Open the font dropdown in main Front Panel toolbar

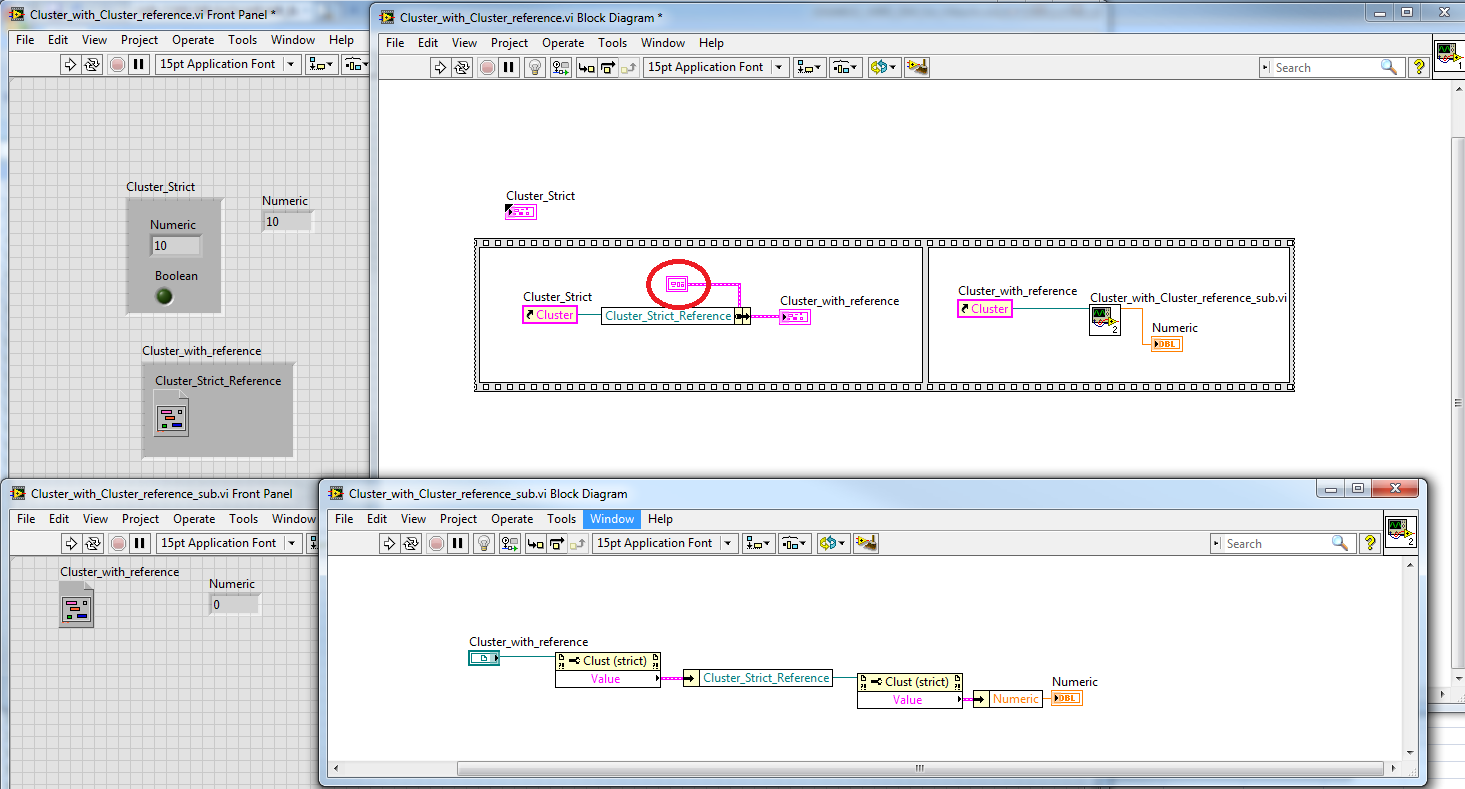(x=229, y=64)
